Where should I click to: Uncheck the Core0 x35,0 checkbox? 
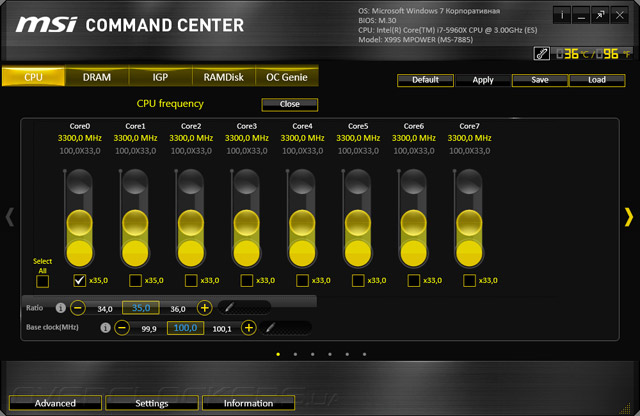pos(80,280)
